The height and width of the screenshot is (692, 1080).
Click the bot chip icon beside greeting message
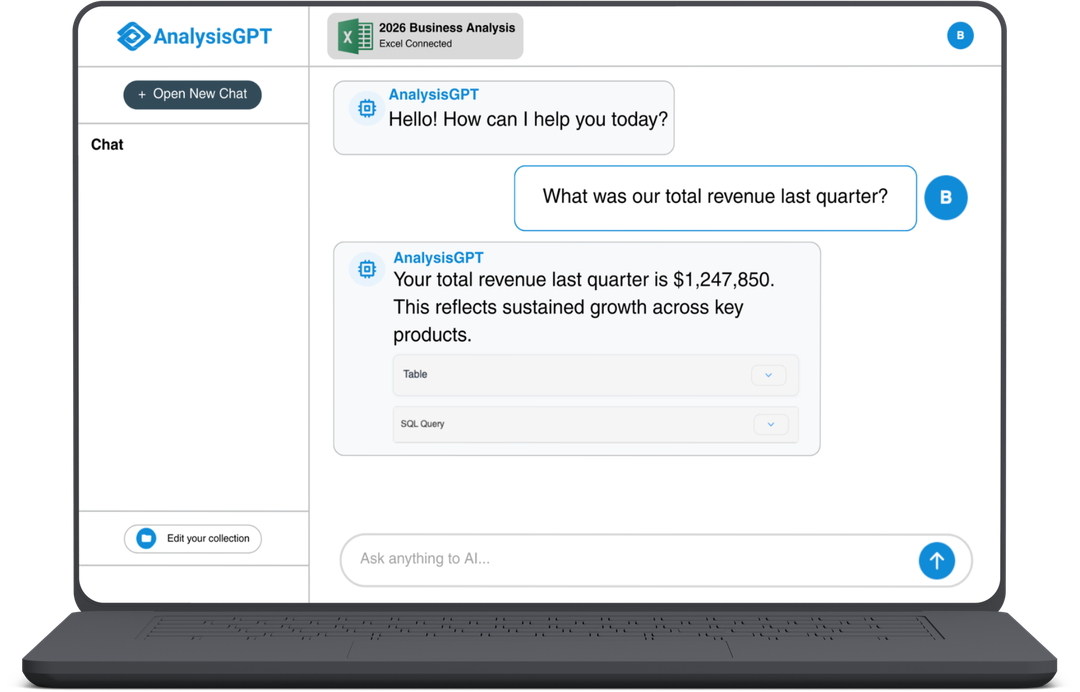(367, 108)
